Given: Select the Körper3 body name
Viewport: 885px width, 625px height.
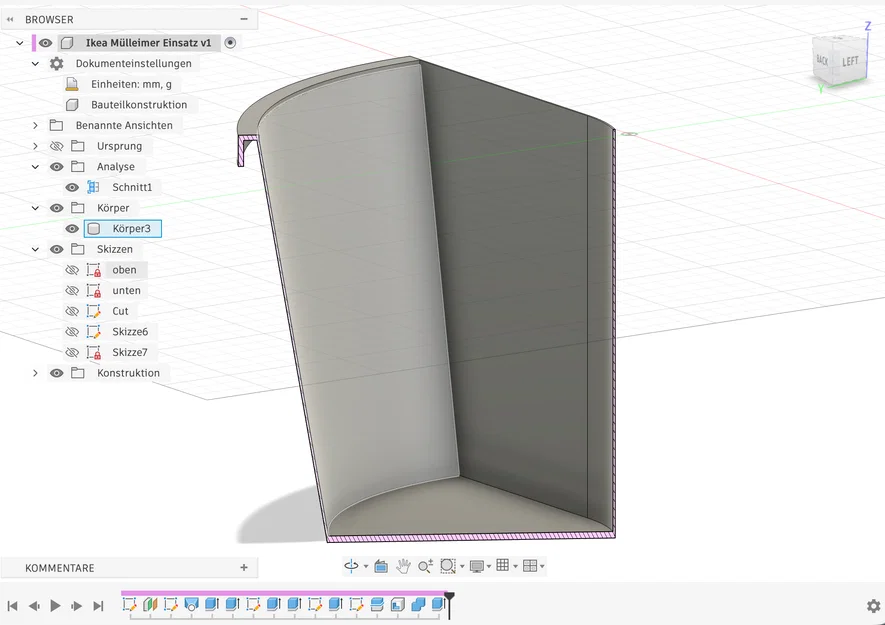Looking at the screenshot, I should pyautogui.click(x=131, y=229).
